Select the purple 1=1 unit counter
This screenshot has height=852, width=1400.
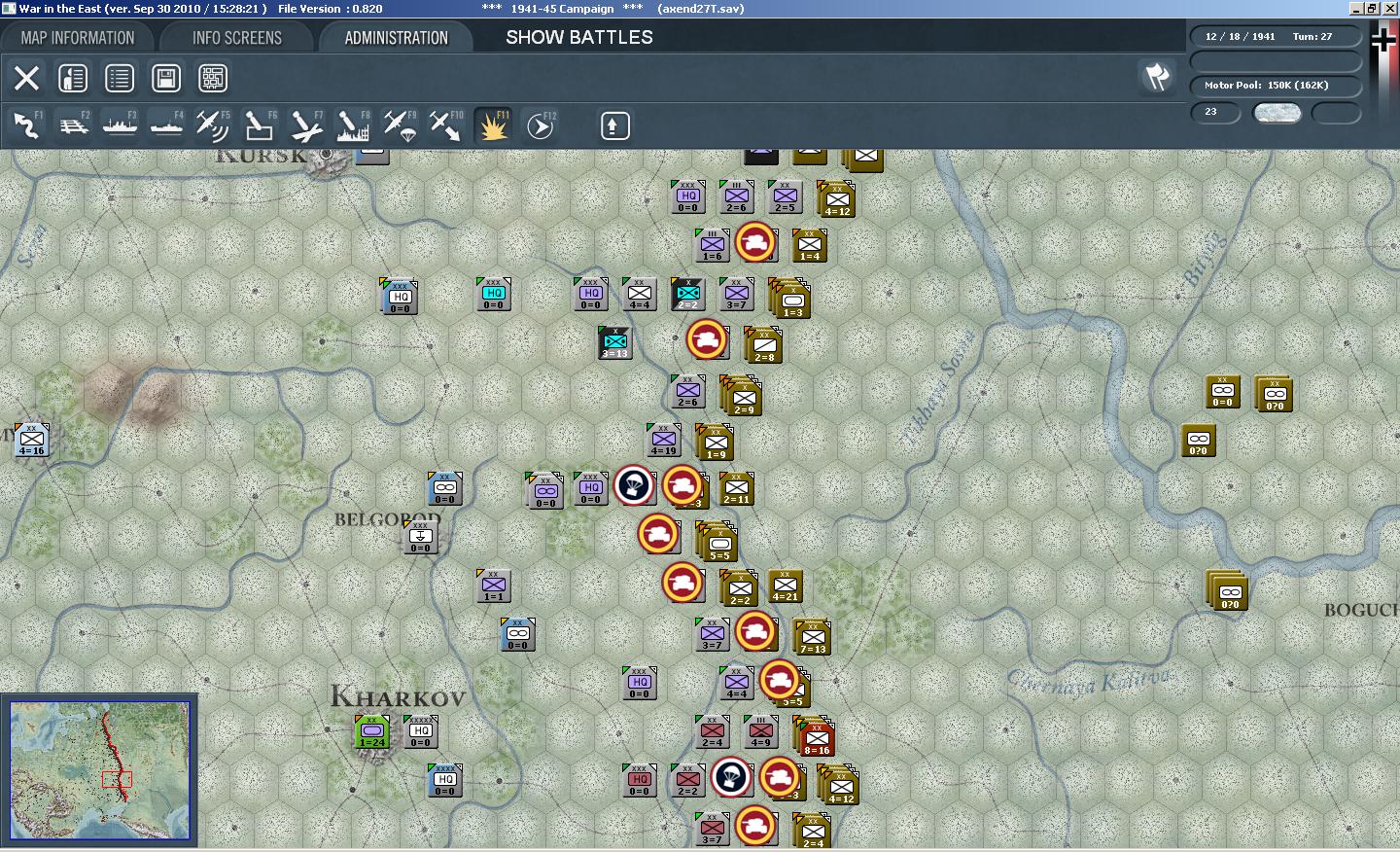[x=494, y=586]
